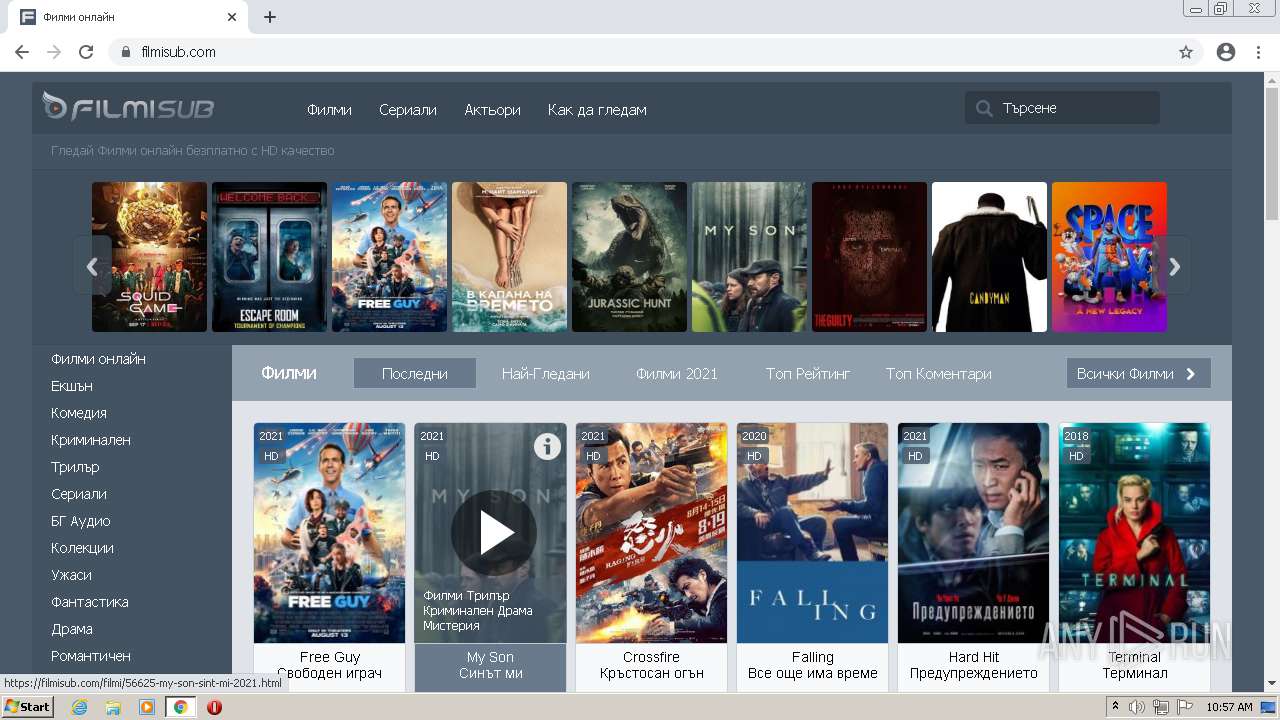This screenshot has height=720, width=1280.
Task: Show hidden system tray icons
Action: click(1116, 707)
